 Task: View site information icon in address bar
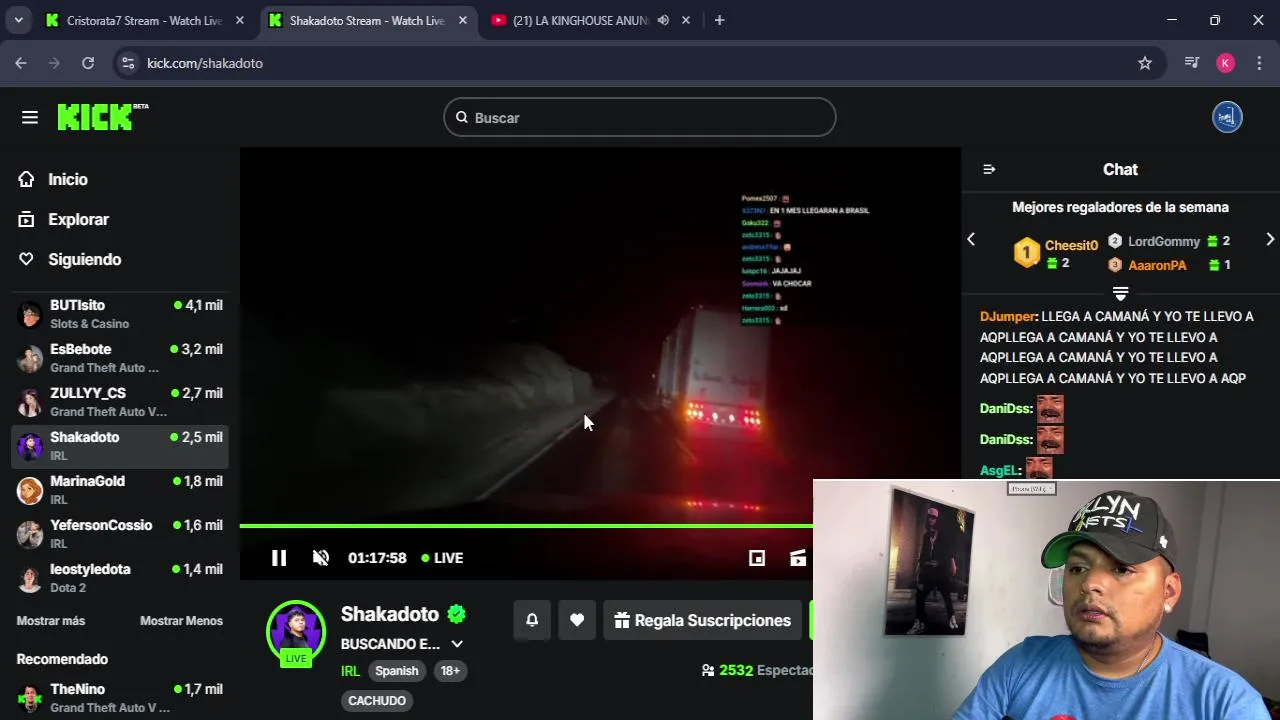[x=128, y=63]
